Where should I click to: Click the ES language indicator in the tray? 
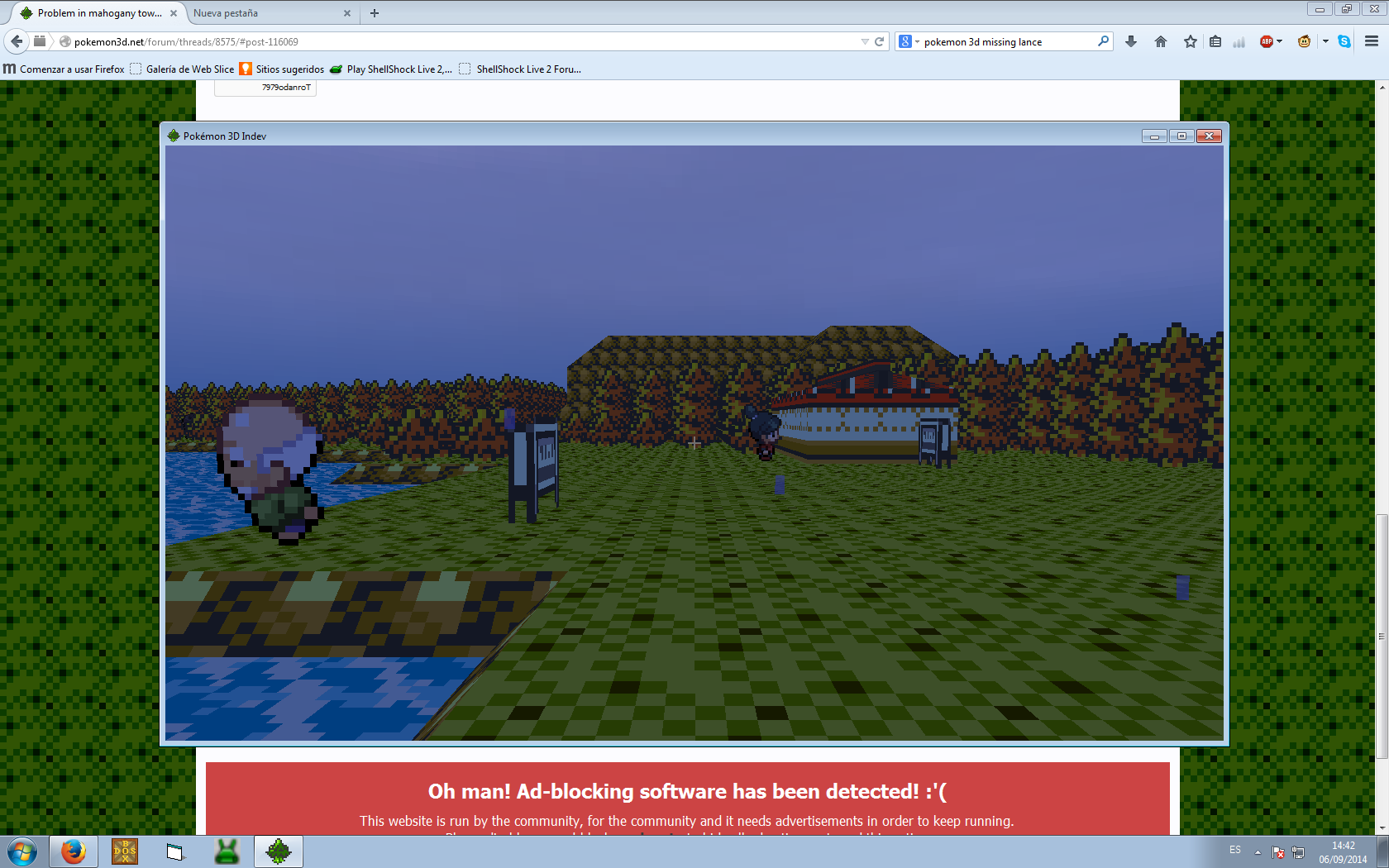(x=1235, y=850)
